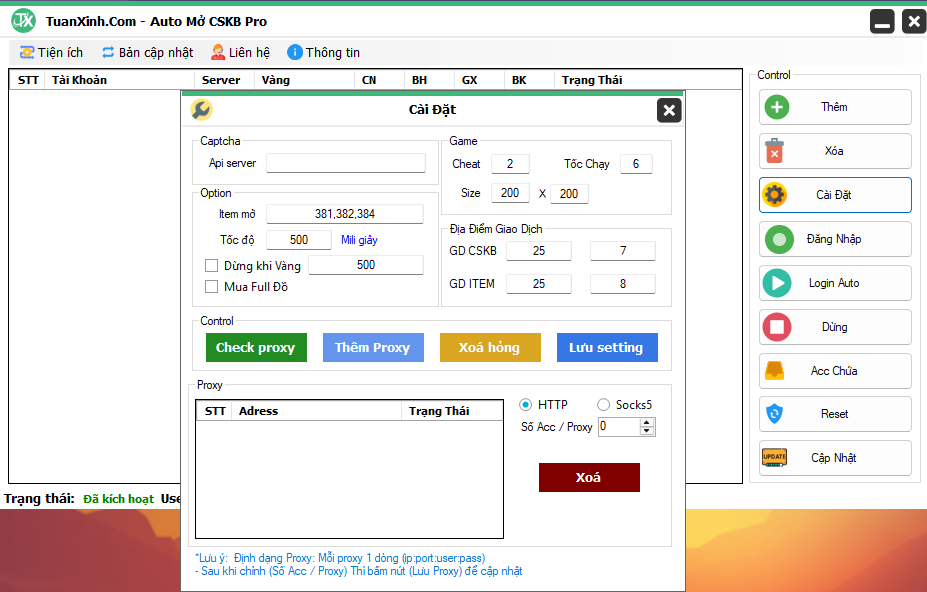Open the Tiện ích menu
Viewport: 927px width, 592px height.
pos(52,52)
